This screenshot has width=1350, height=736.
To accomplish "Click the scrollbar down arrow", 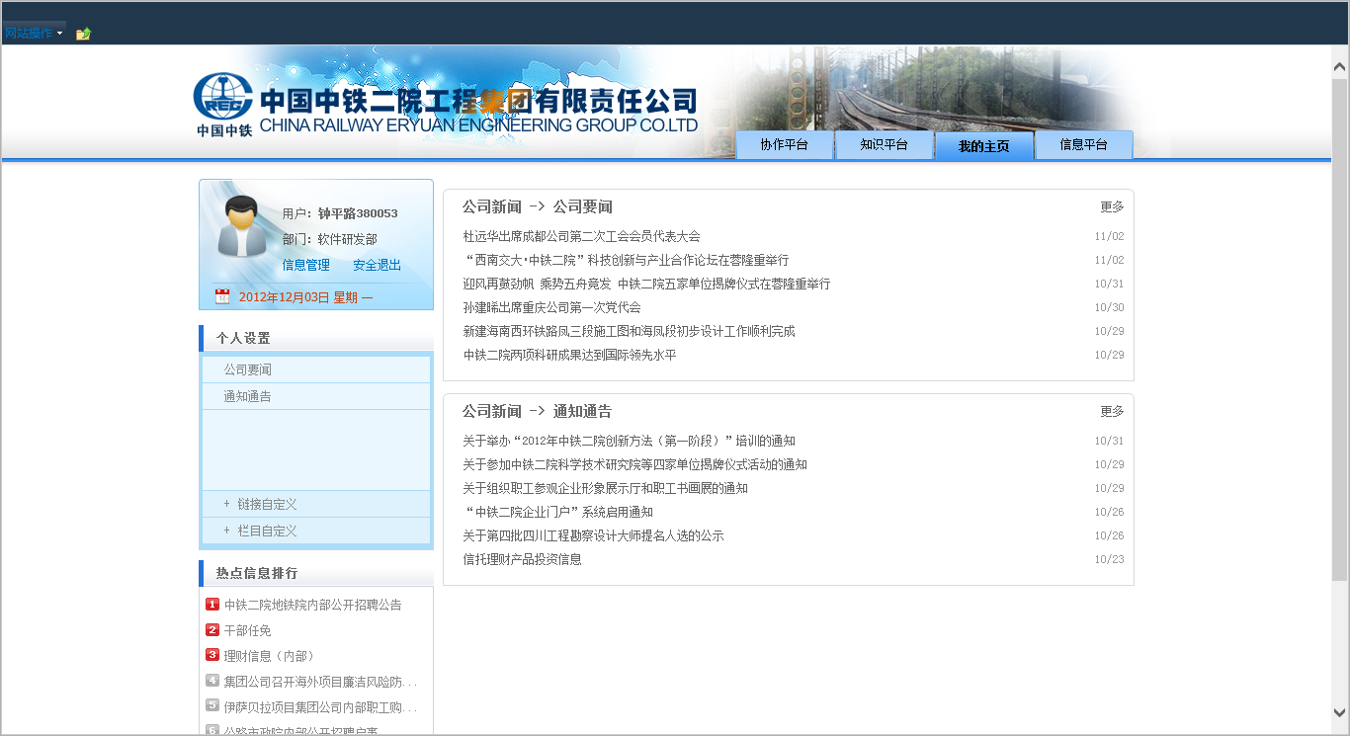I will (x=1340, y=712).
